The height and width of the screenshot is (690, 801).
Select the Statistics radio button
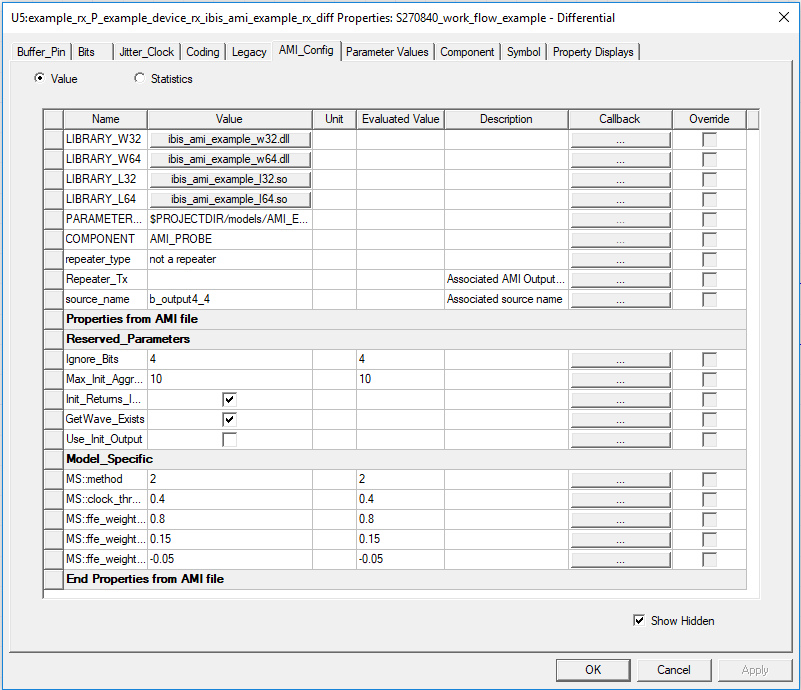point(140,78)
